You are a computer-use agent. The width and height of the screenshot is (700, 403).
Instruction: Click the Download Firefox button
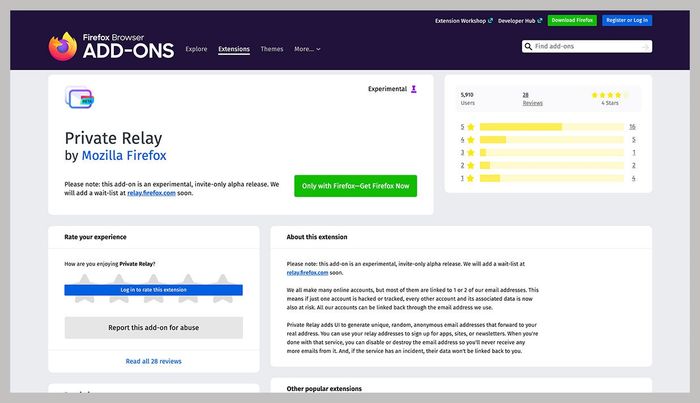tap(572, 20)
